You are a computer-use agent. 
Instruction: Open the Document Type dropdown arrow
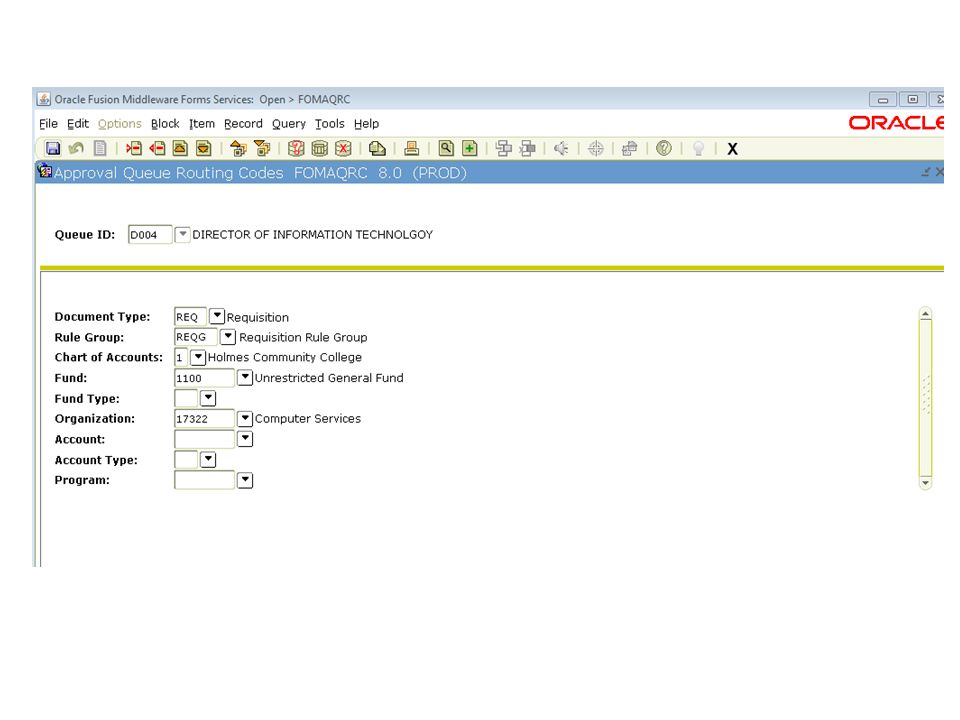click(x=217, y=316)
